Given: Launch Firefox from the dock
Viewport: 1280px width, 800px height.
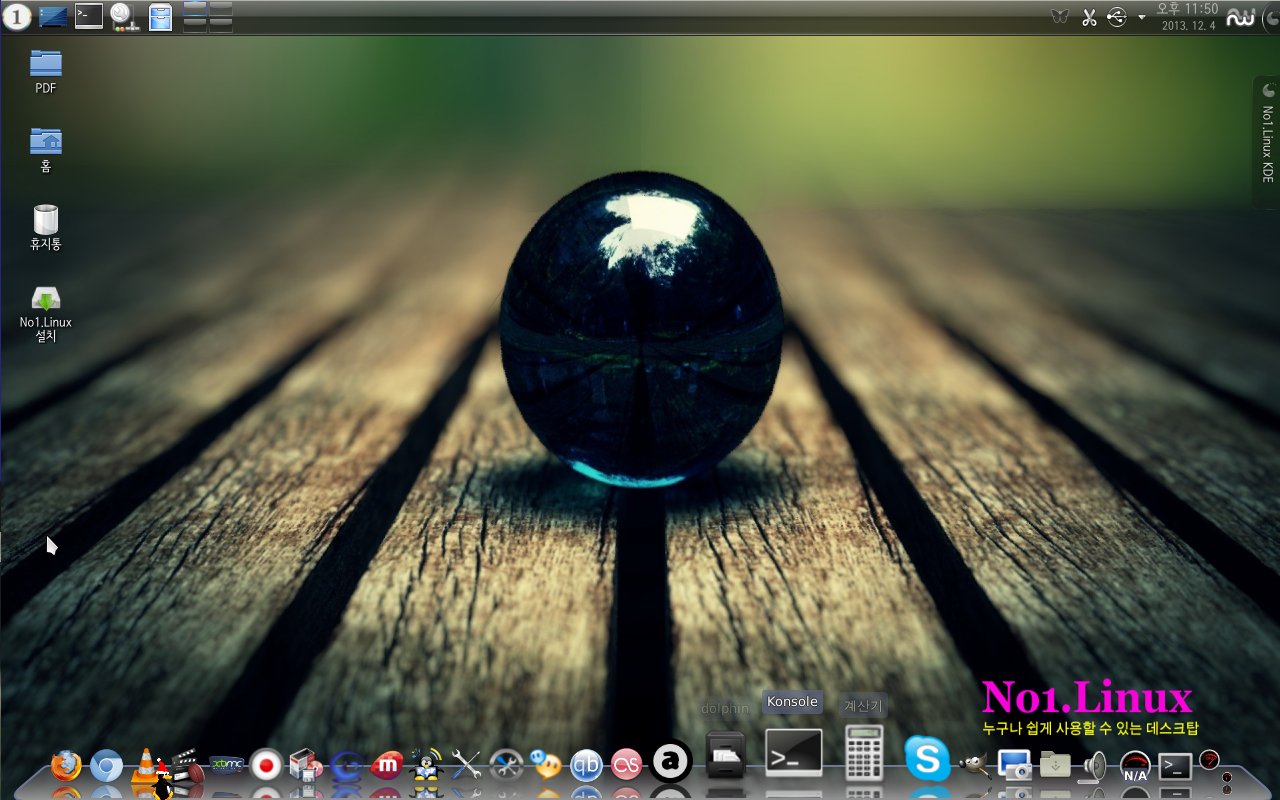Looking at the screenshot, I should click(66, 766).
